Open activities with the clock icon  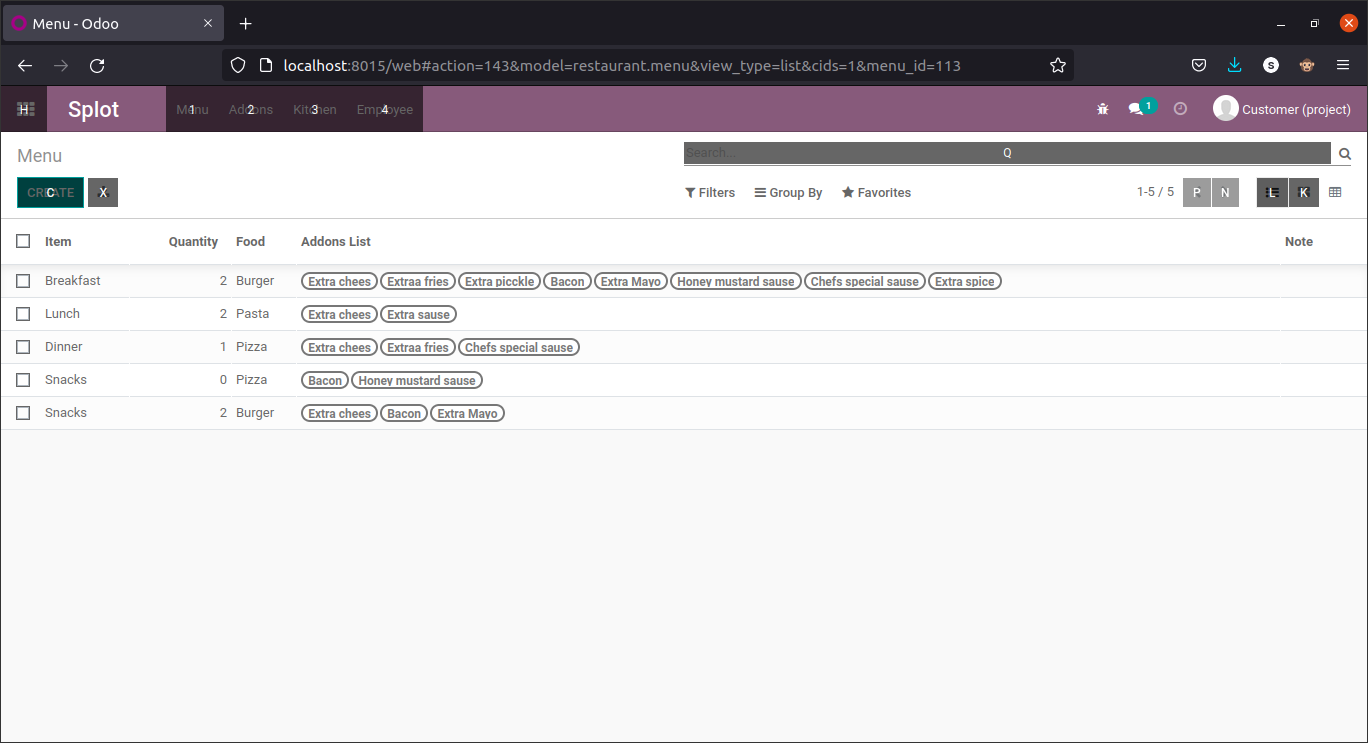click(1180, 109)
